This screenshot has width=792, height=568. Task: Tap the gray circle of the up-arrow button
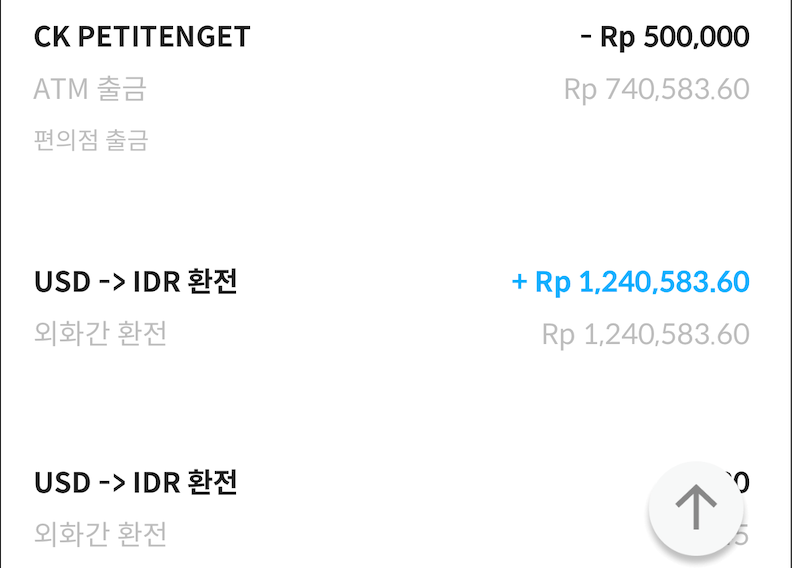pos(696,508)
